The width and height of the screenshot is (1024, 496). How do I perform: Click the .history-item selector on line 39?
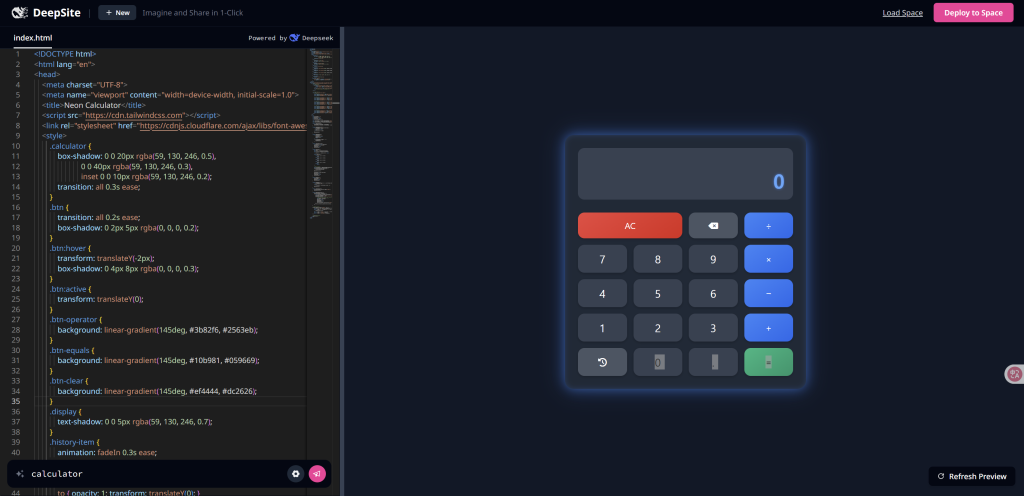pos(72,442)
